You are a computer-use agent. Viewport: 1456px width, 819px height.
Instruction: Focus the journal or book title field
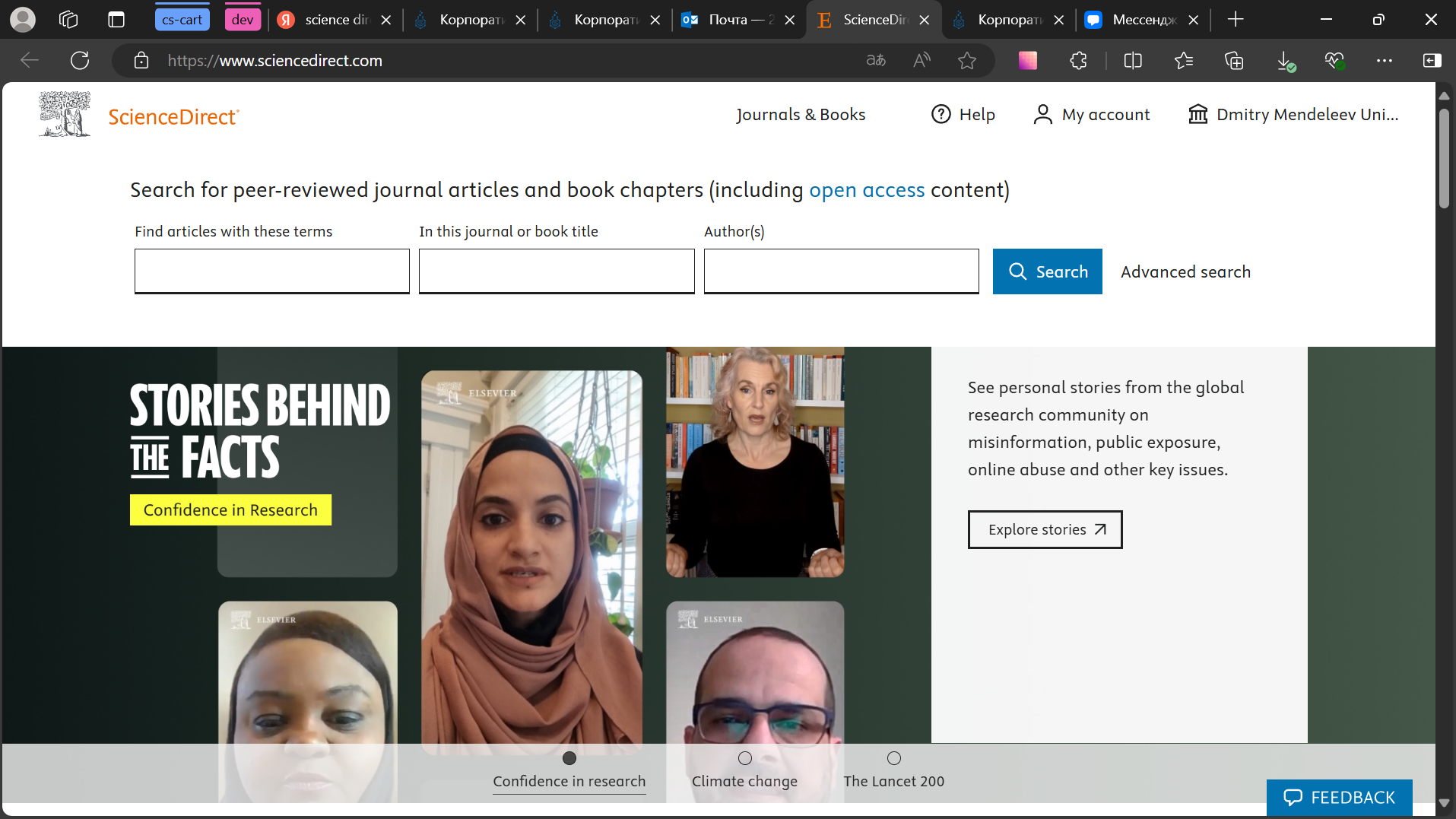point(557,271)
